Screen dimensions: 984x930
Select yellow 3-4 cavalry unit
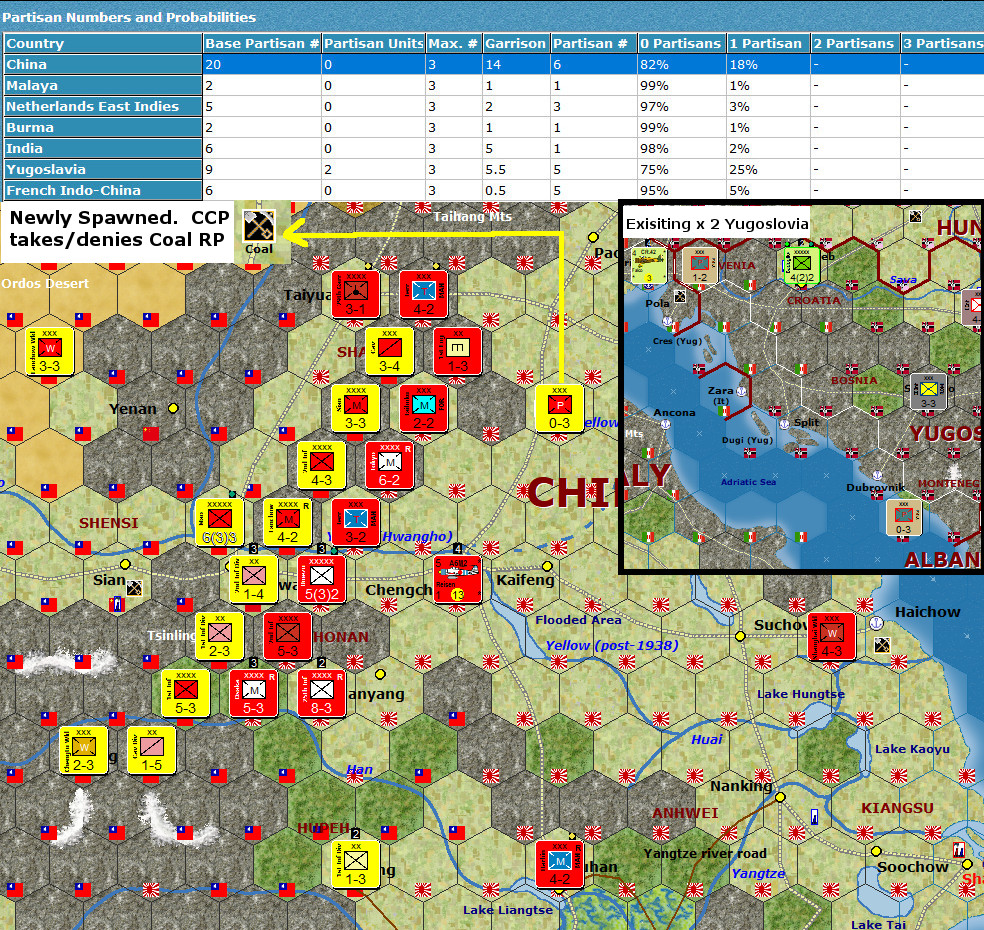point(389,351)
